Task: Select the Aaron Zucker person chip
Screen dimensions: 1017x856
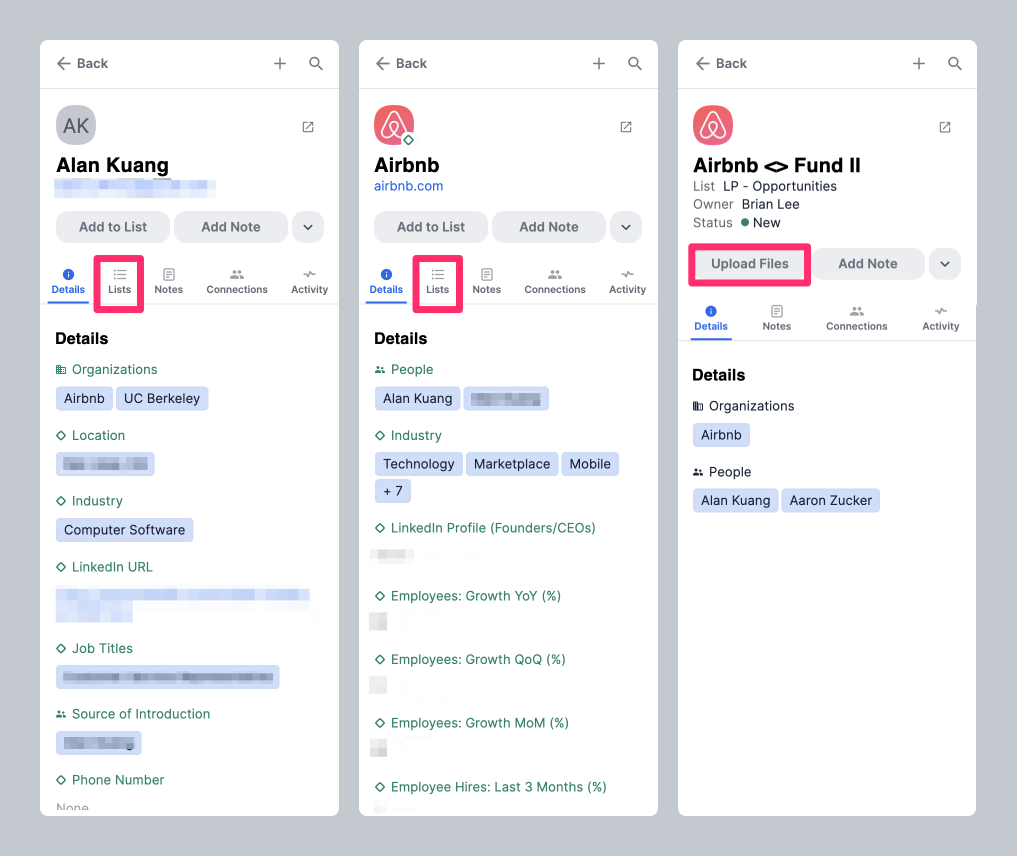Action: pos(830,500)
